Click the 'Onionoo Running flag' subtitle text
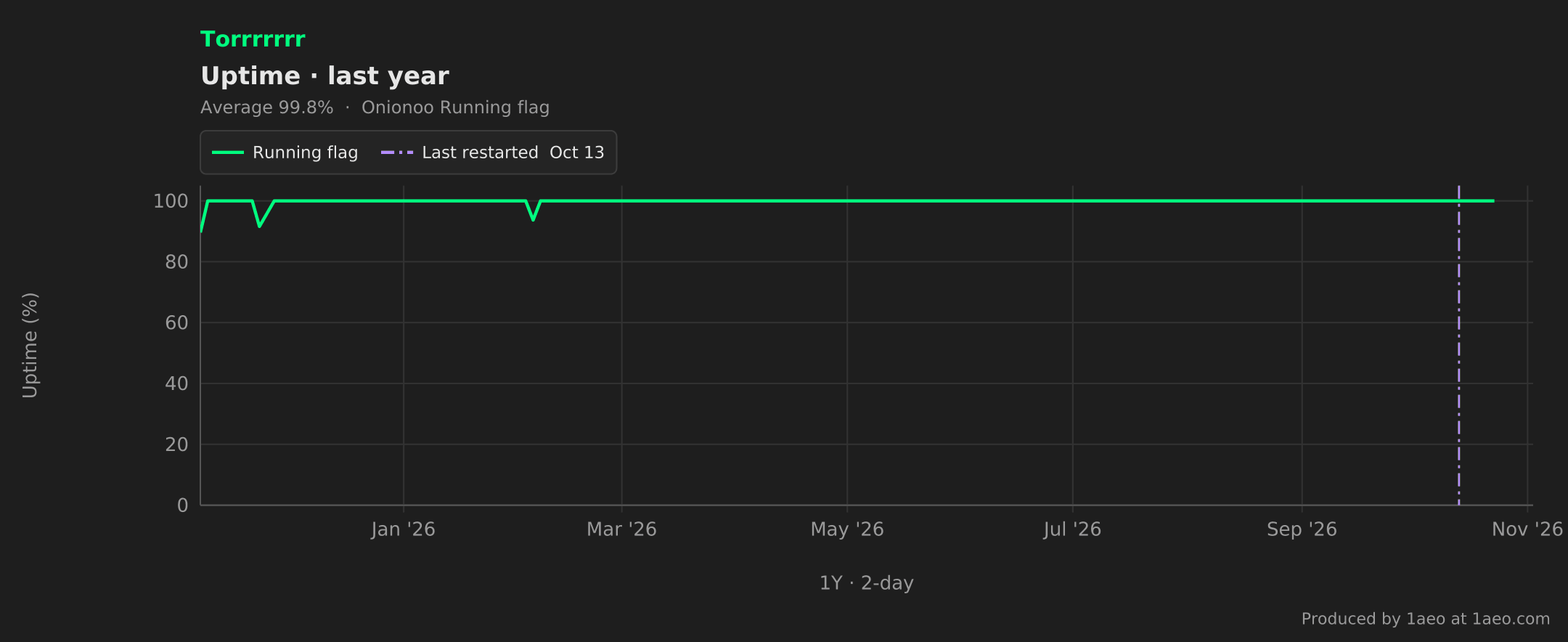 click(x=455, y=107)
